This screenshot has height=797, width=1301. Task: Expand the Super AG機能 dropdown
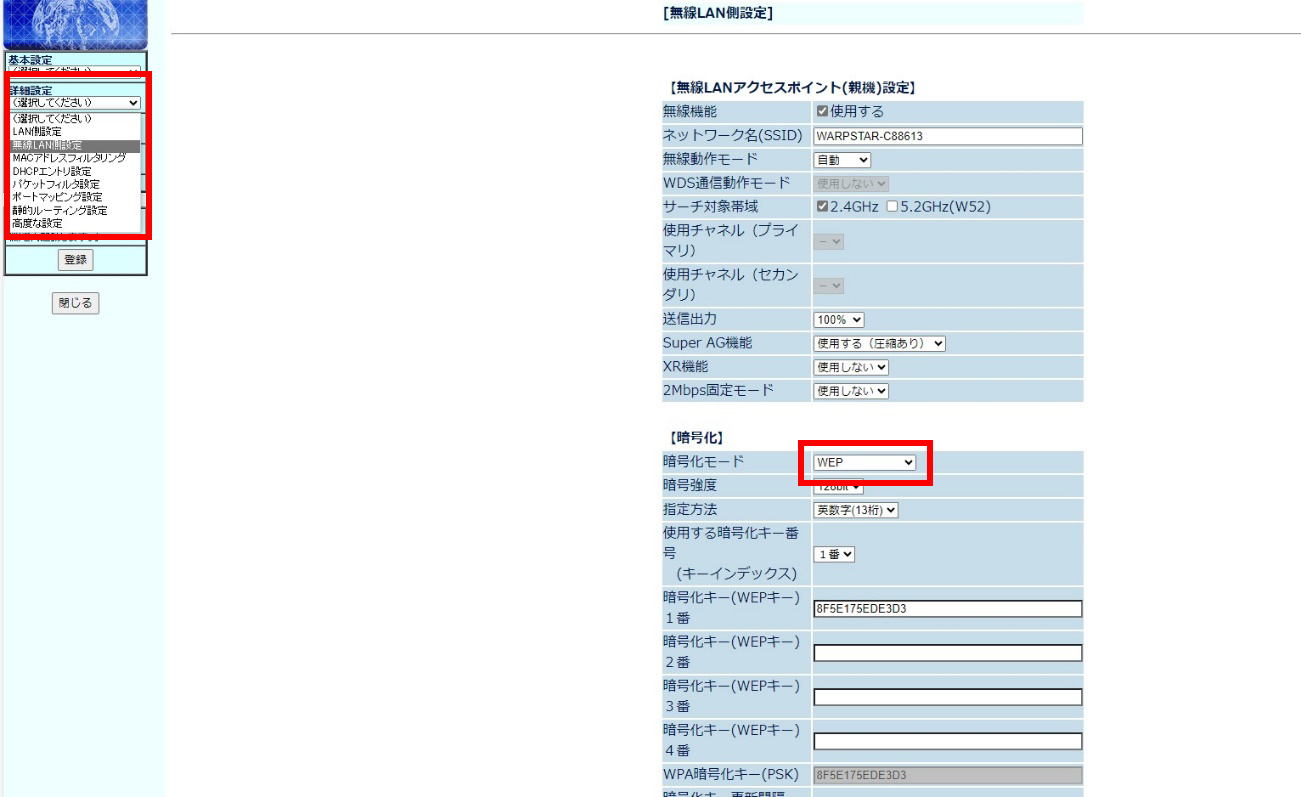pos(879,343)
